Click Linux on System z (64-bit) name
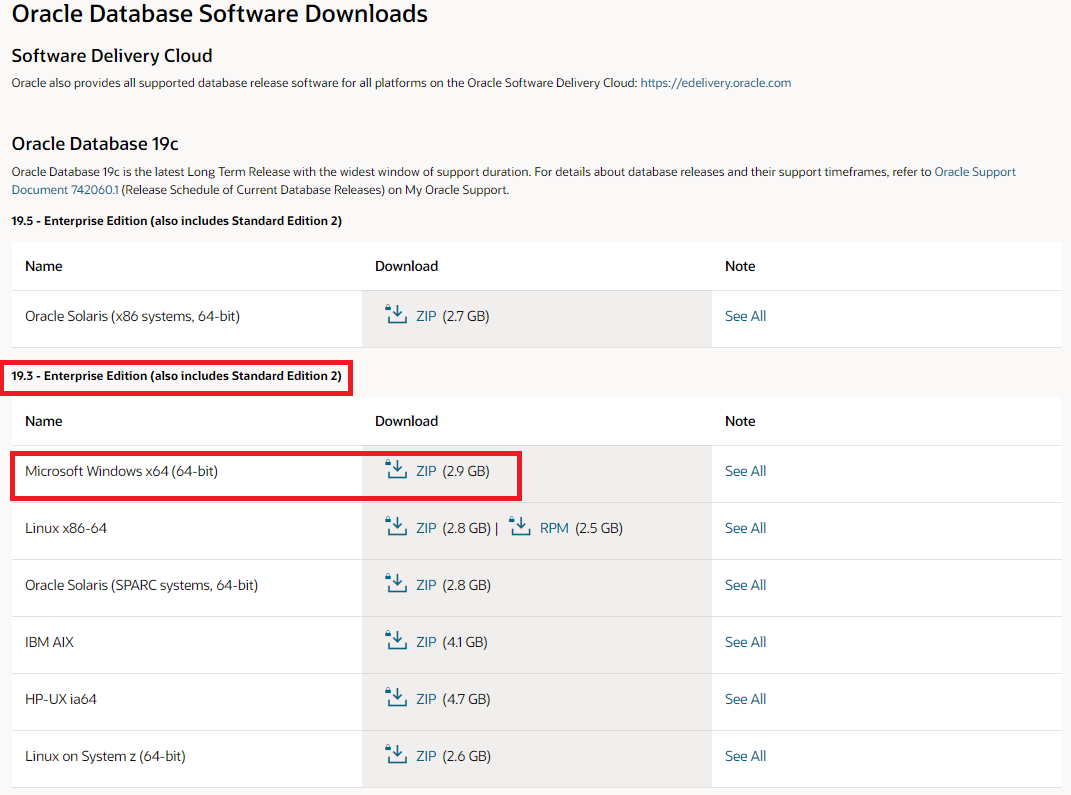Screen dimensions: 1071x795 point(105,756)
